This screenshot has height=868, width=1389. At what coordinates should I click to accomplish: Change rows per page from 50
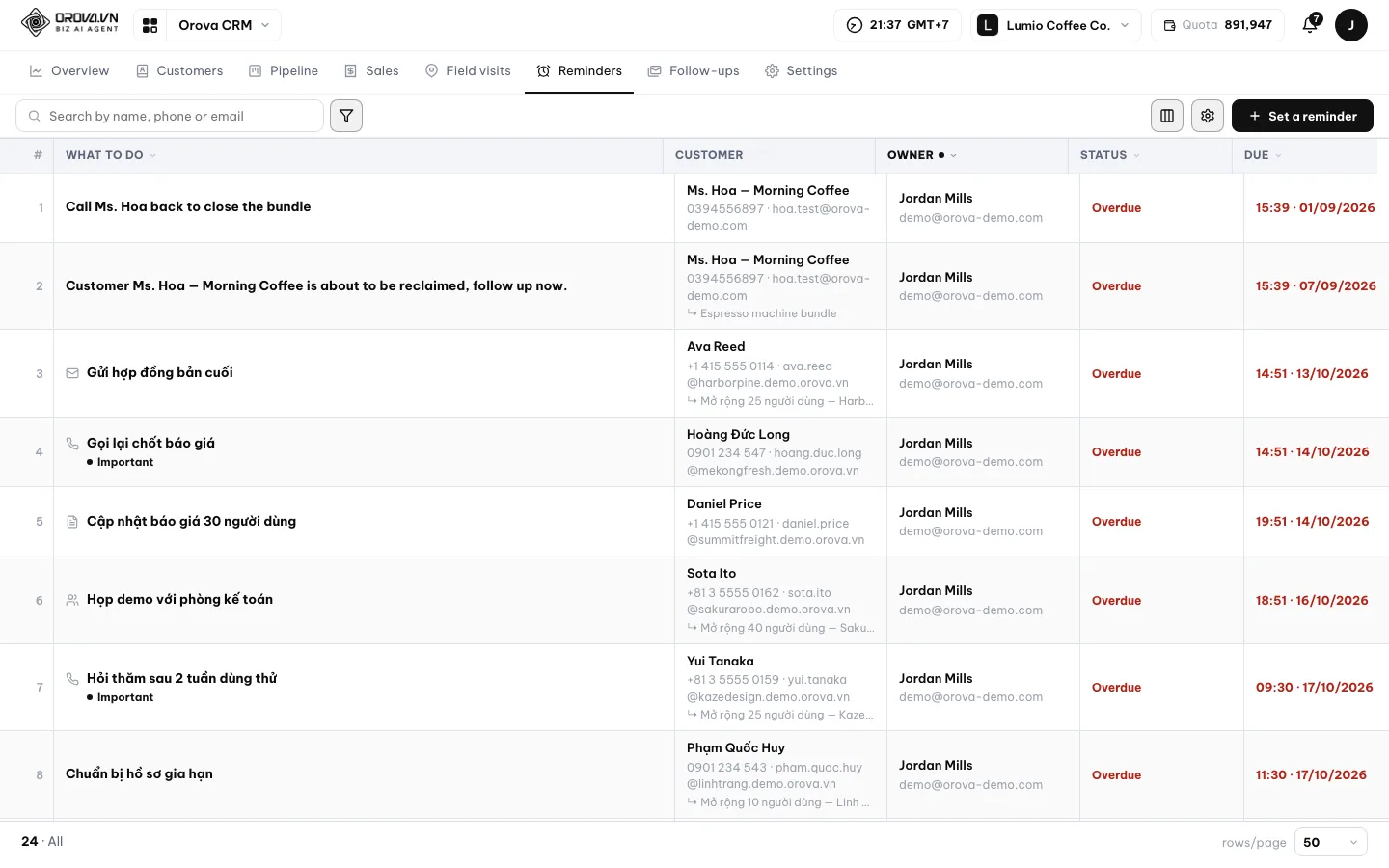pos(1330,842)
